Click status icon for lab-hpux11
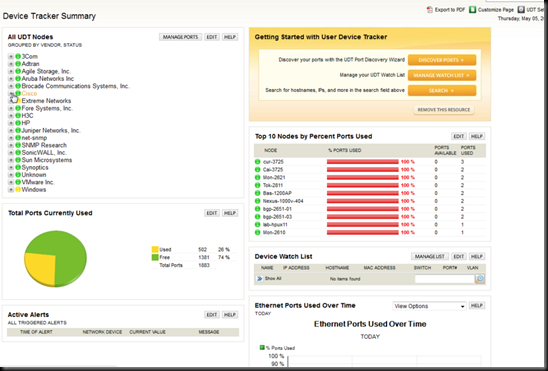The height and width of the screenshot is (371, 548). pos(258,225)
